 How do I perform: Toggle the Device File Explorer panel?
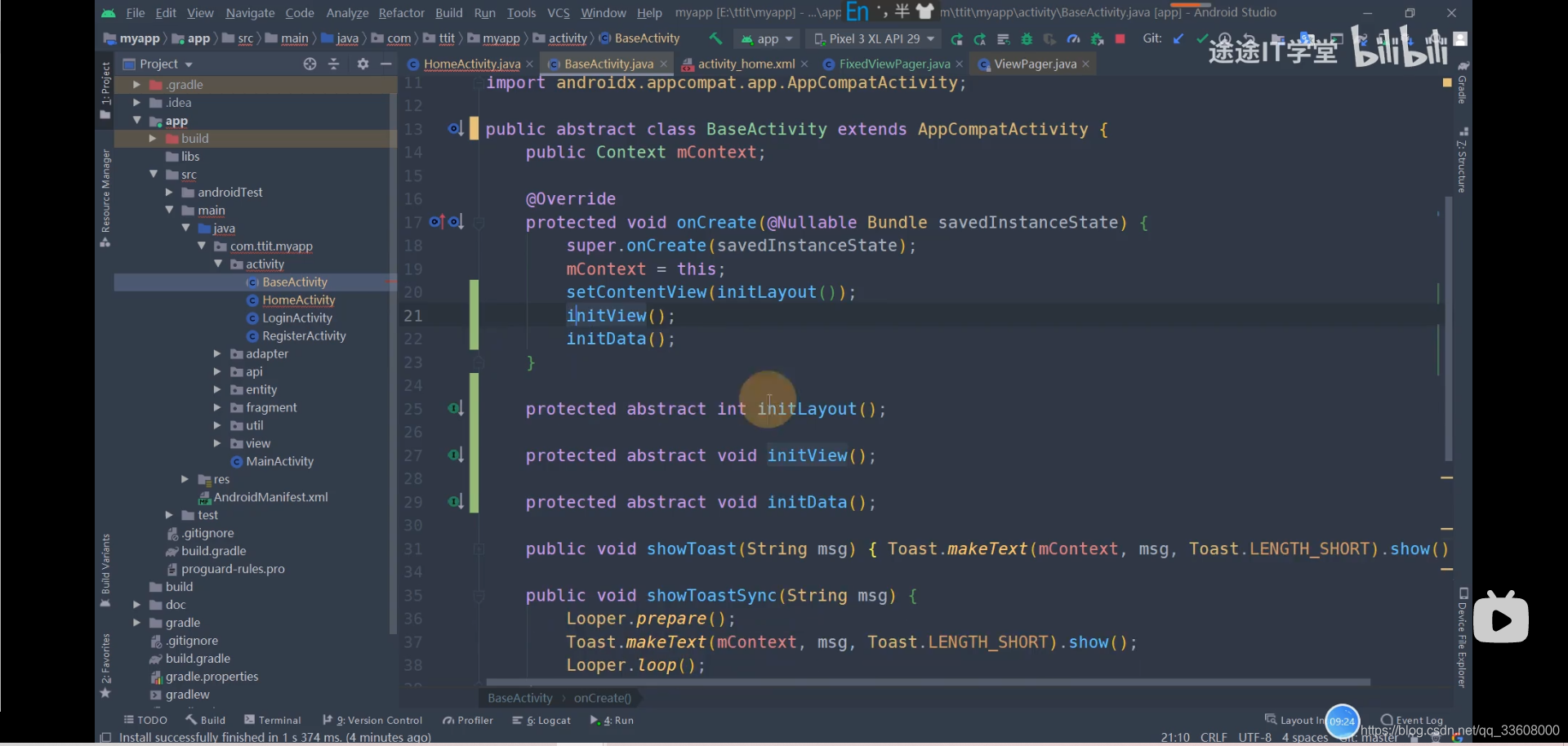pos(1463,637)
